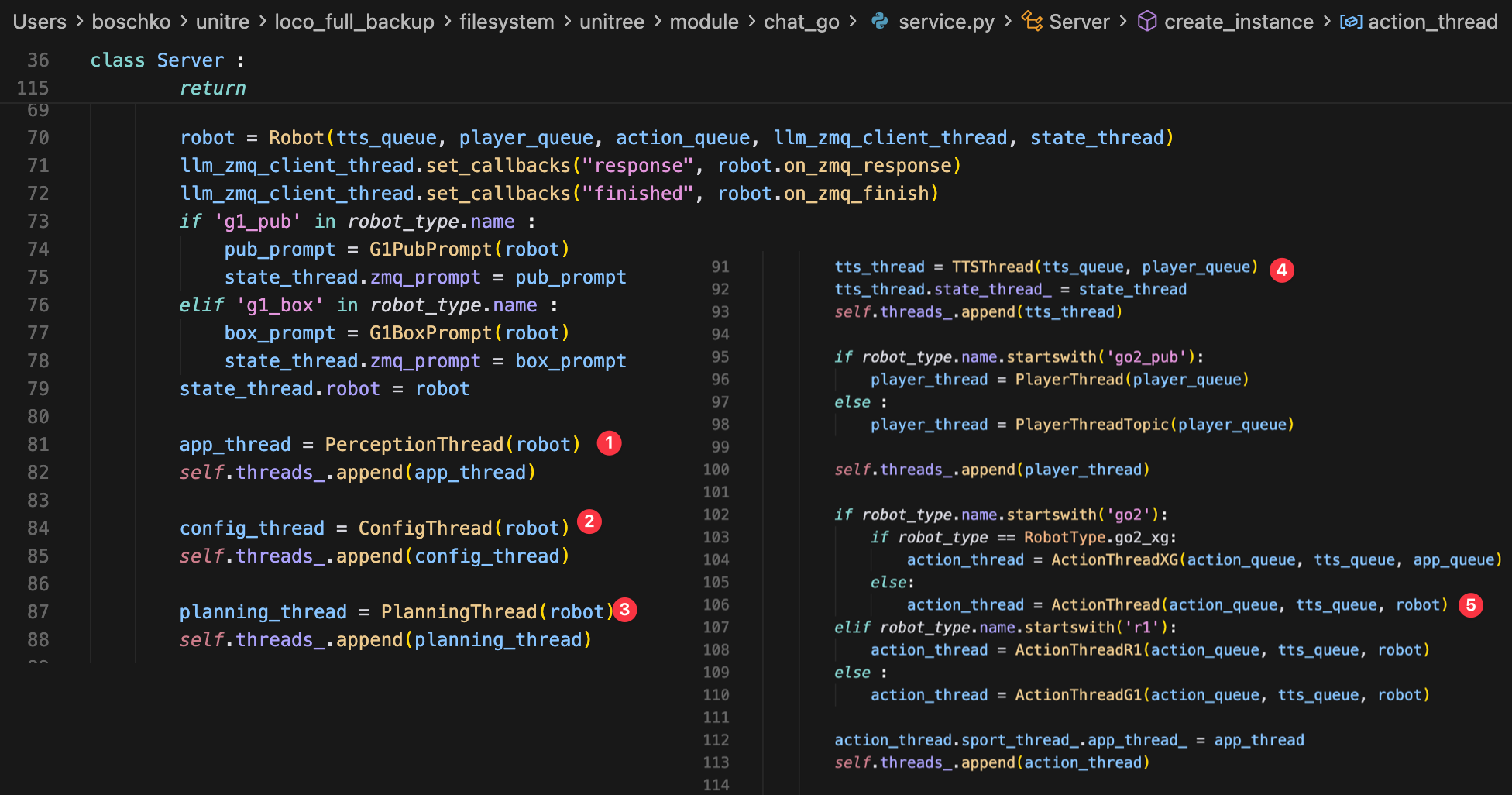The height and width of the screenshot is (795, 1512).
Task: Click the string "response" on line 71
Action: [x=638, y=166]
